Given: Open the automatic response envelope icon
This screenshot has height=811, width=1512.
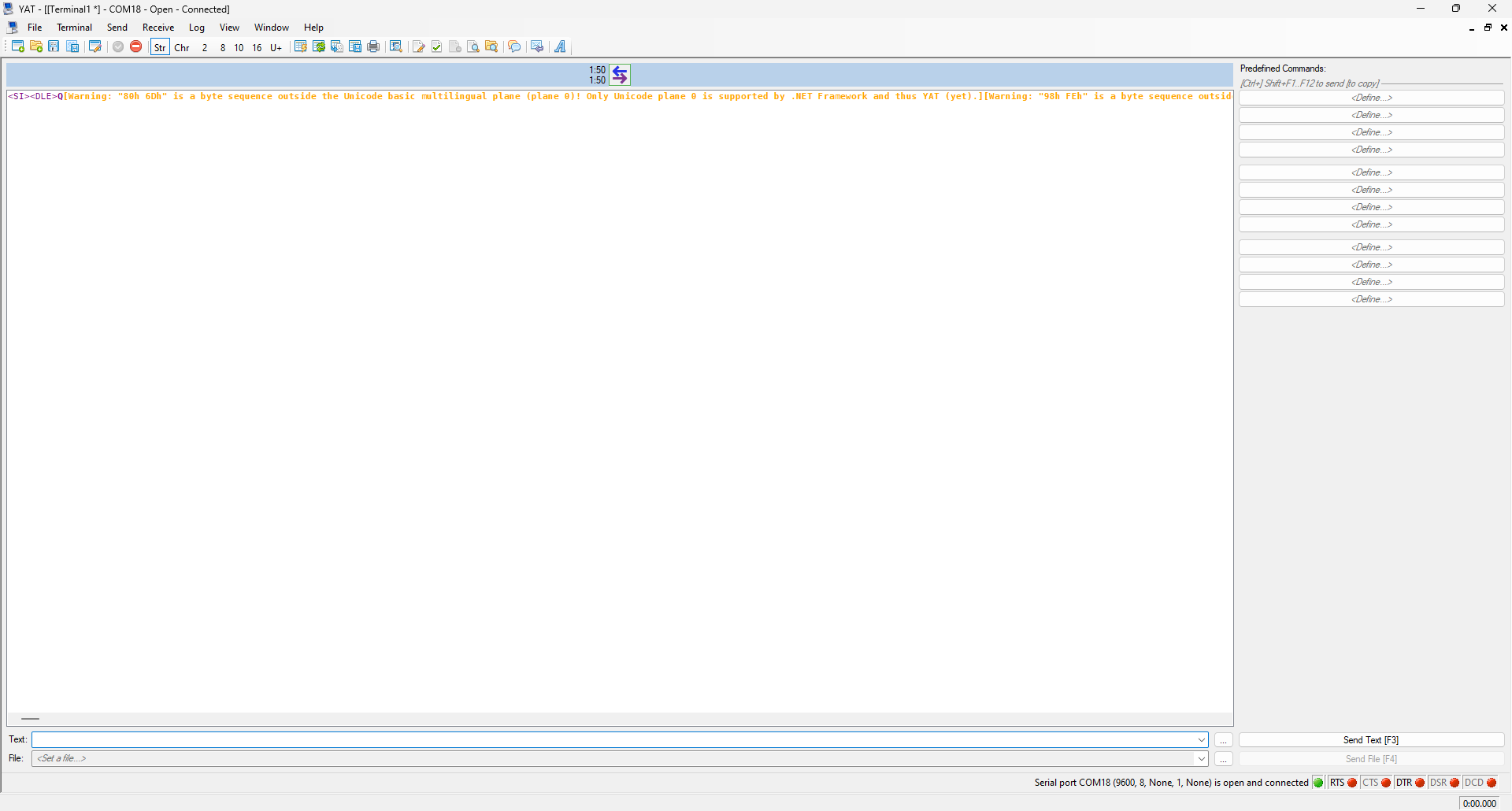Looking at the screenshot, I should pos(537,46).
